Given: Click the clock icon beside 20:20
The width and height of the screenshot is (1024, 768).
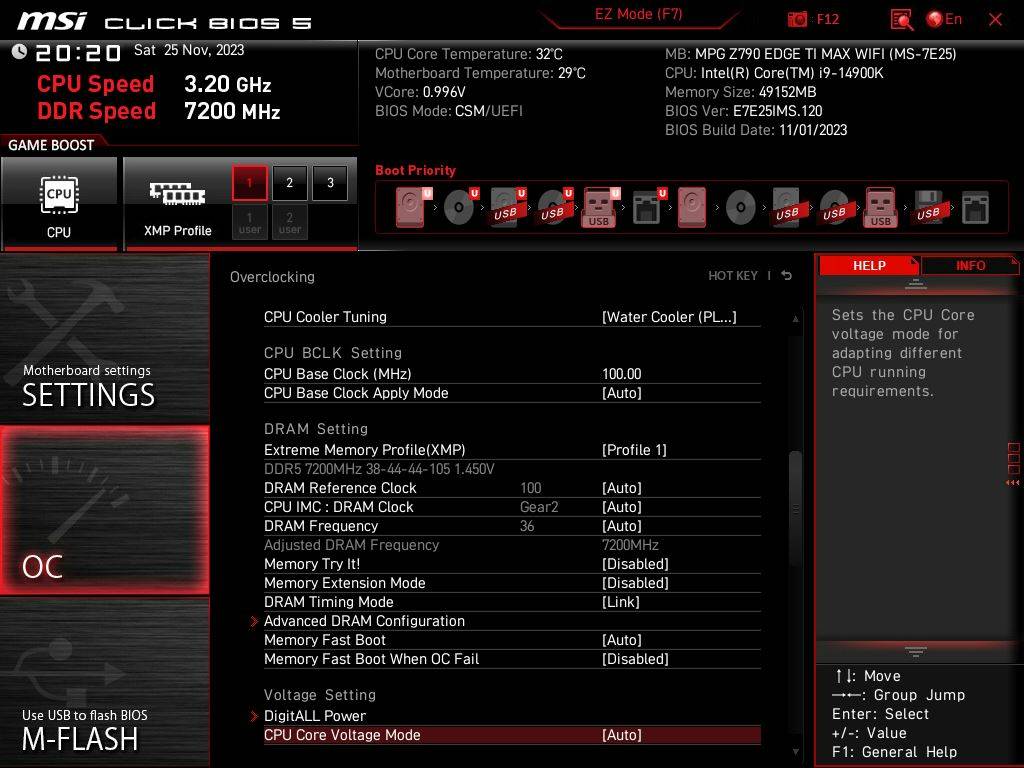Looking at the screenshot, I should (19, 52).
